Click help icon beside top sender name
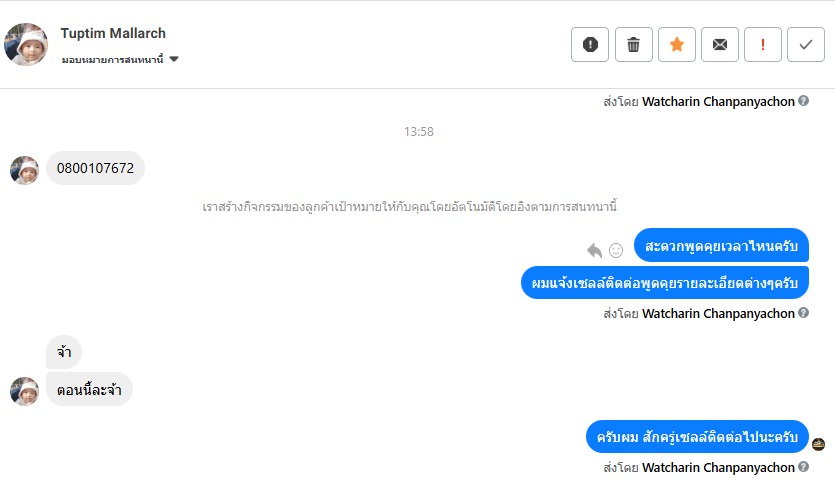Viewport: 835px width, 501px height. [804, 101]
